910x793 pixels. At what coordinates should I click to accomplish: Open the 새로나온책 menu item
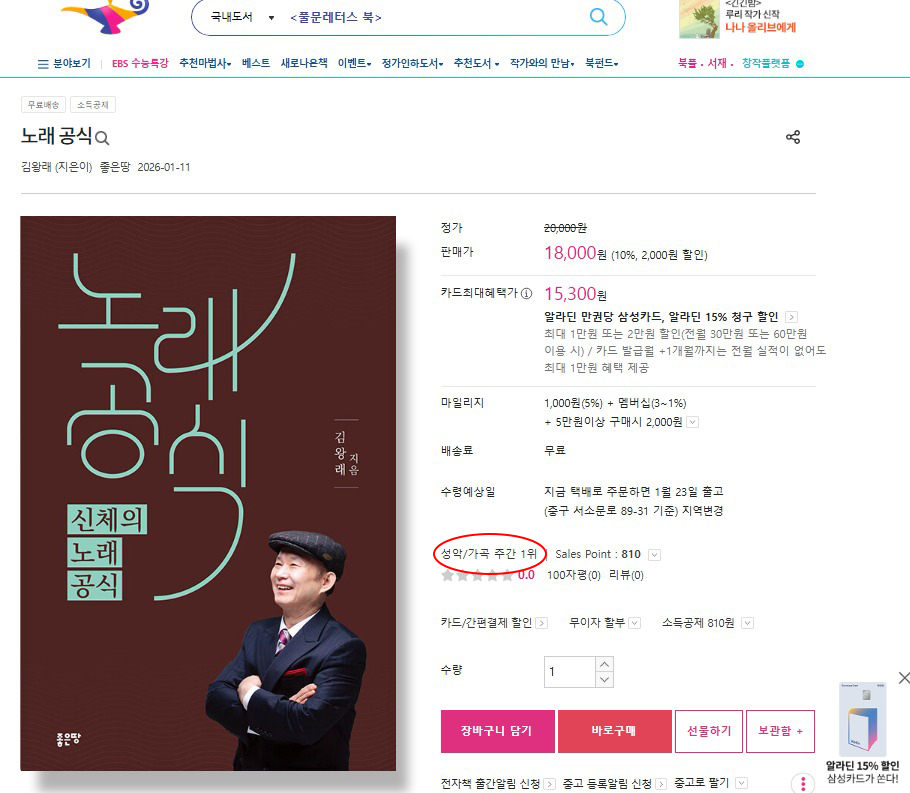tap(304, 63)
